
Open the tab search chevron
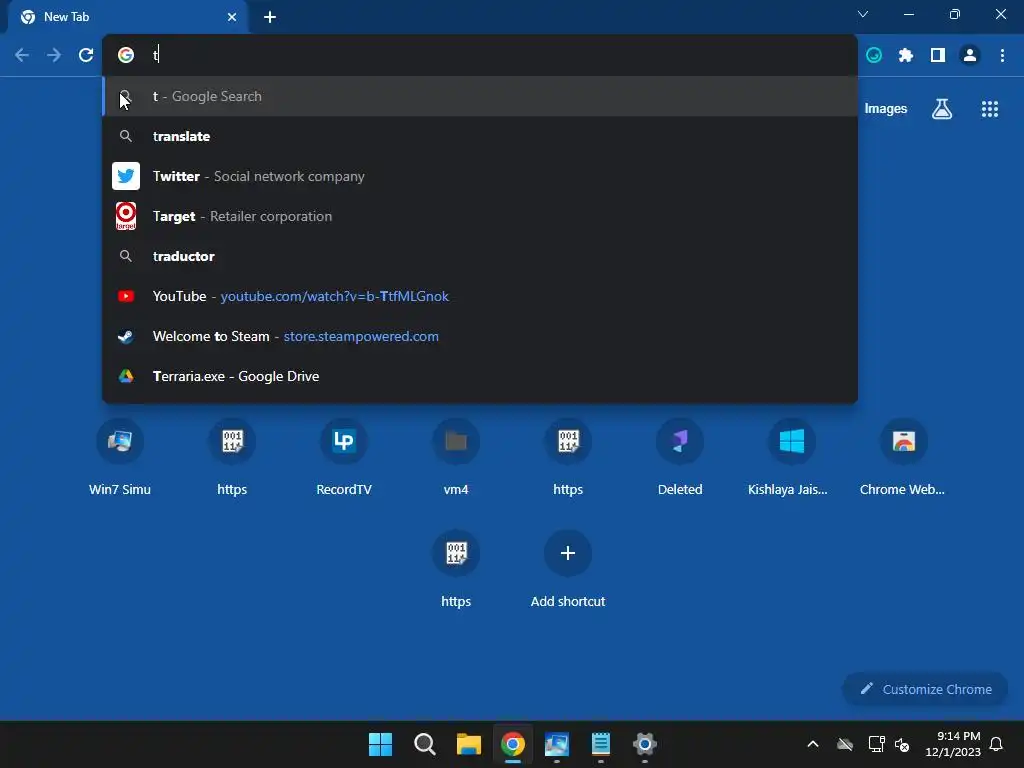[863, 14]
